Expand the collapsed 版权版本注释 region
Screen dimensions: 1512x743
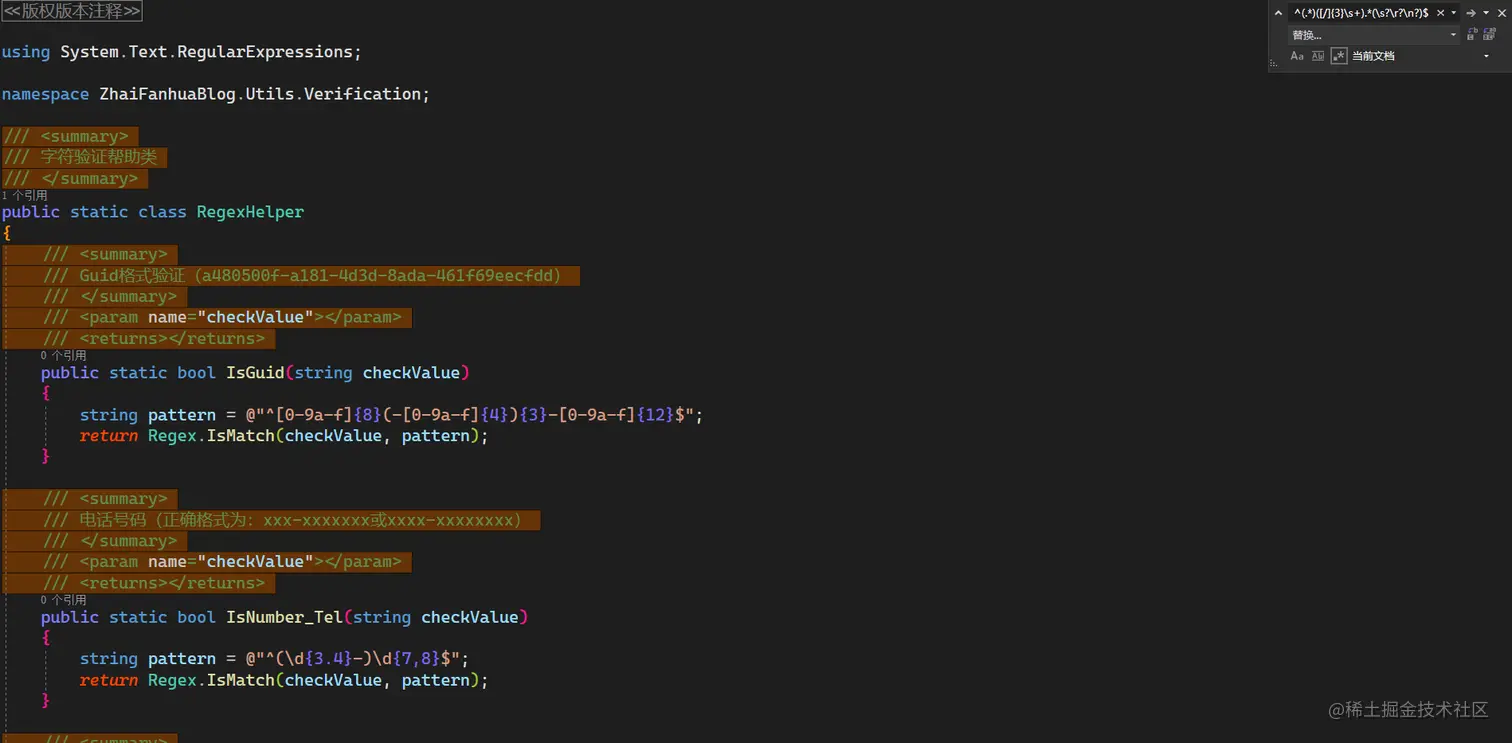point(72,11)
